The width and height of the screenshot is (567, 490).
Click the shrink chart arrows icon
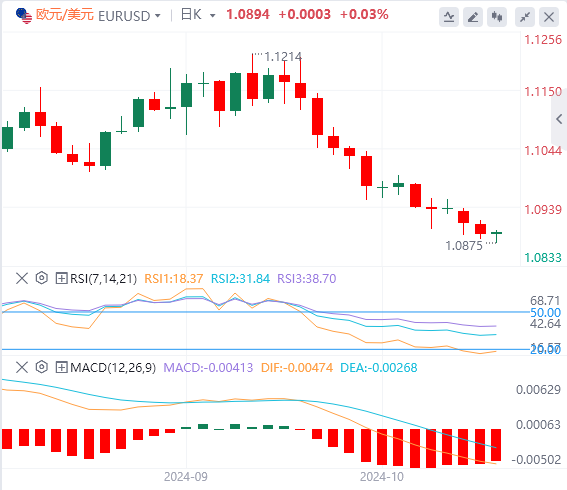click(525, 17)
